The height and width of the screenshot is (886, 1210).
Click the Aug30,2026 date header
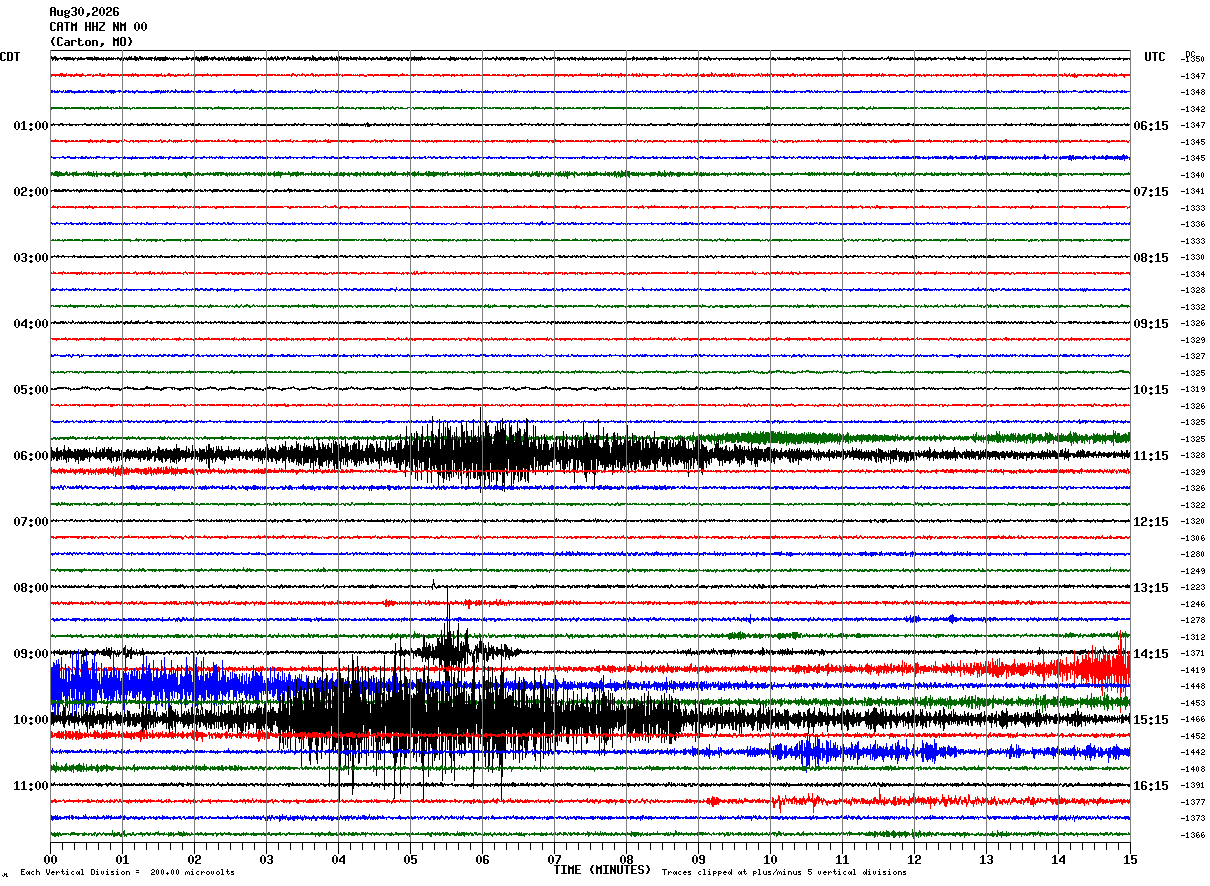pos(84,12)
